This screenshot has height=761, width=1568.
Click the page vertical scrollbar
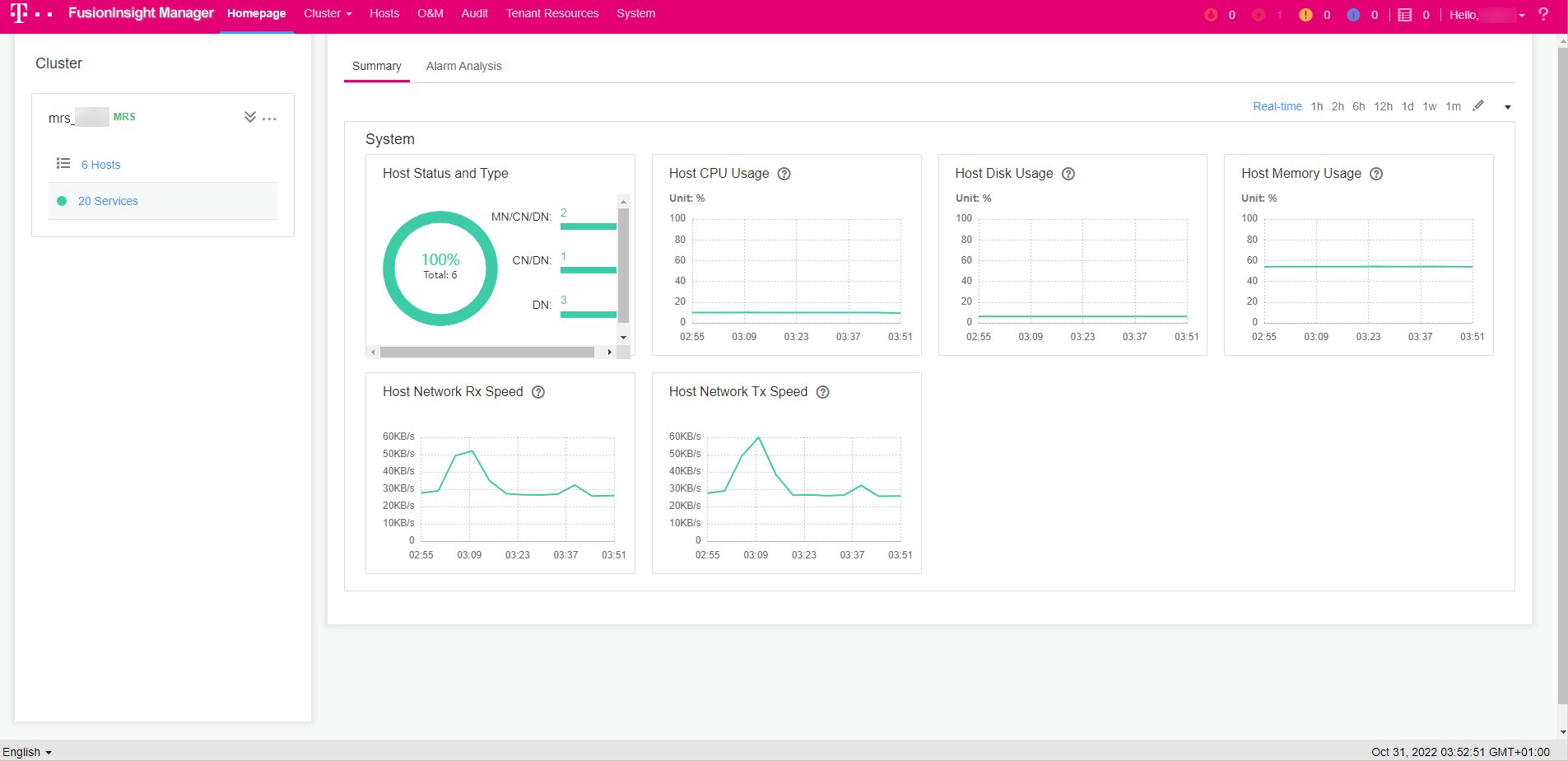pos(1562,376)
